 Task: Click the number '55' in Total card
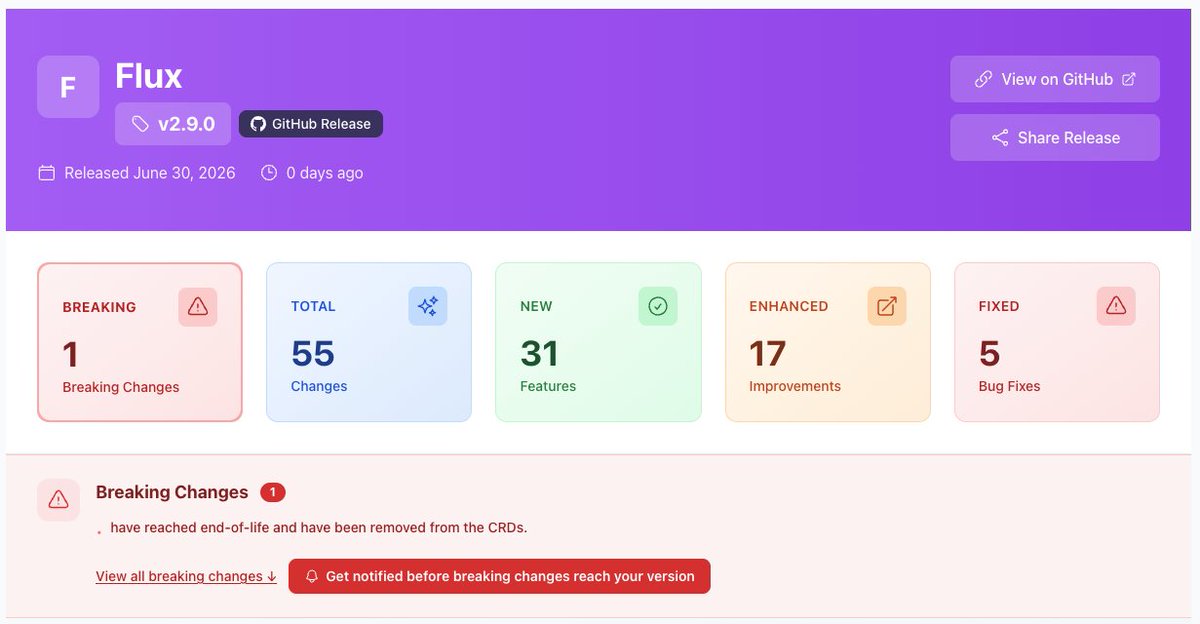pos(313,354)
